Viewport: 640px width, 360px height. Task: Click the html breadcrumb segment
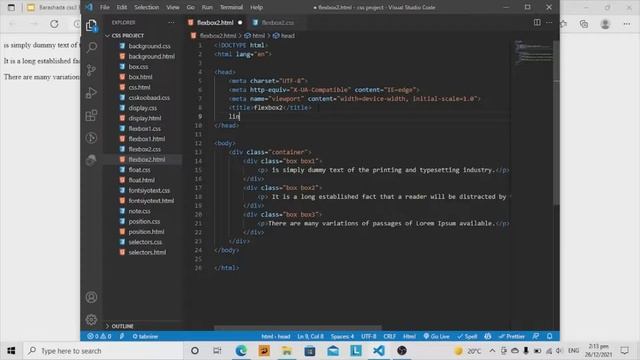pos(258,36)
